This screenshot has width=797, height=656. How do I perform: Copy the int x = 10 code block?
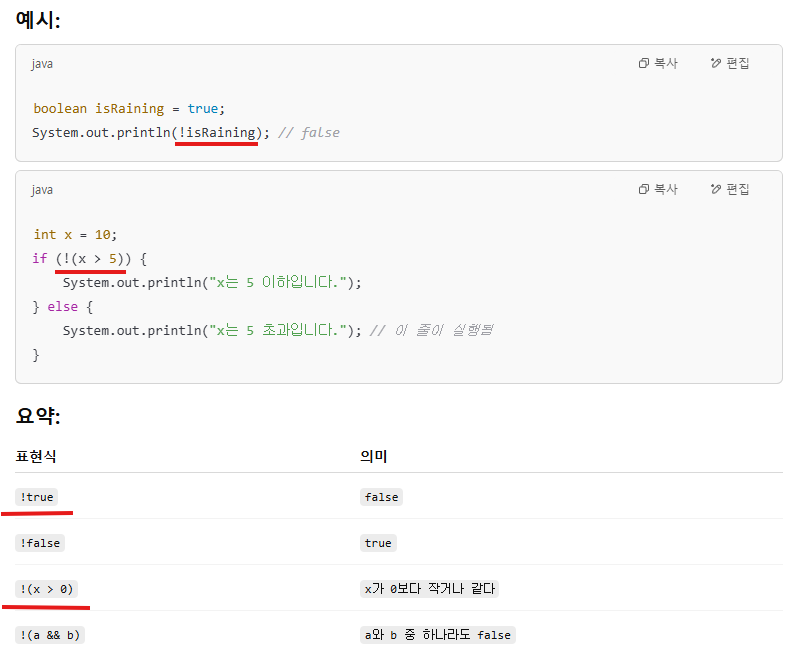click(x=658, y=189)
